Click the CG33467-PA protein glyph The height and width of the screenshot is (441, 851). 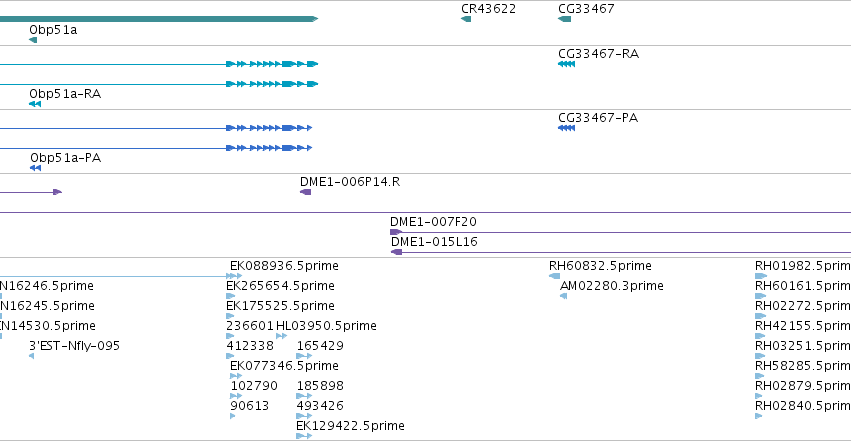pos(566,128)
